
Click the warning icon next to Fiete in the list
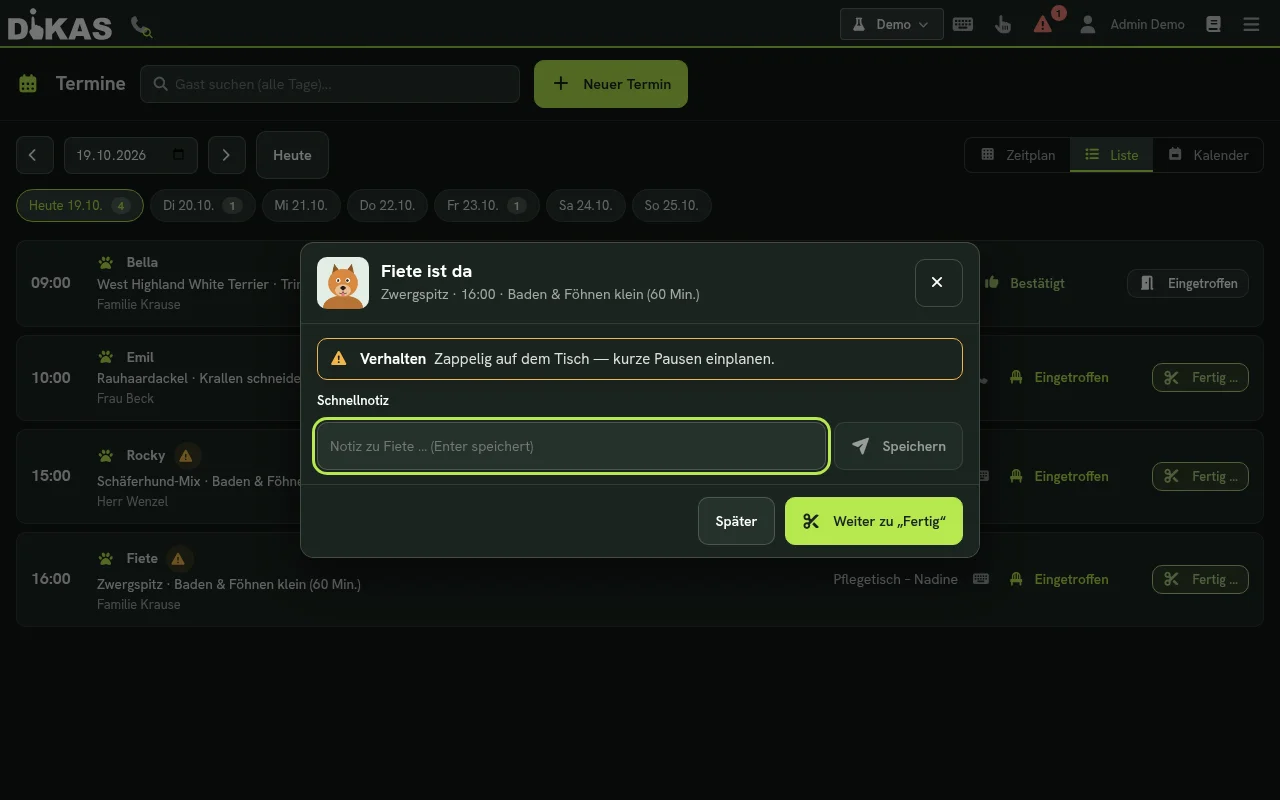coord(178,559)
